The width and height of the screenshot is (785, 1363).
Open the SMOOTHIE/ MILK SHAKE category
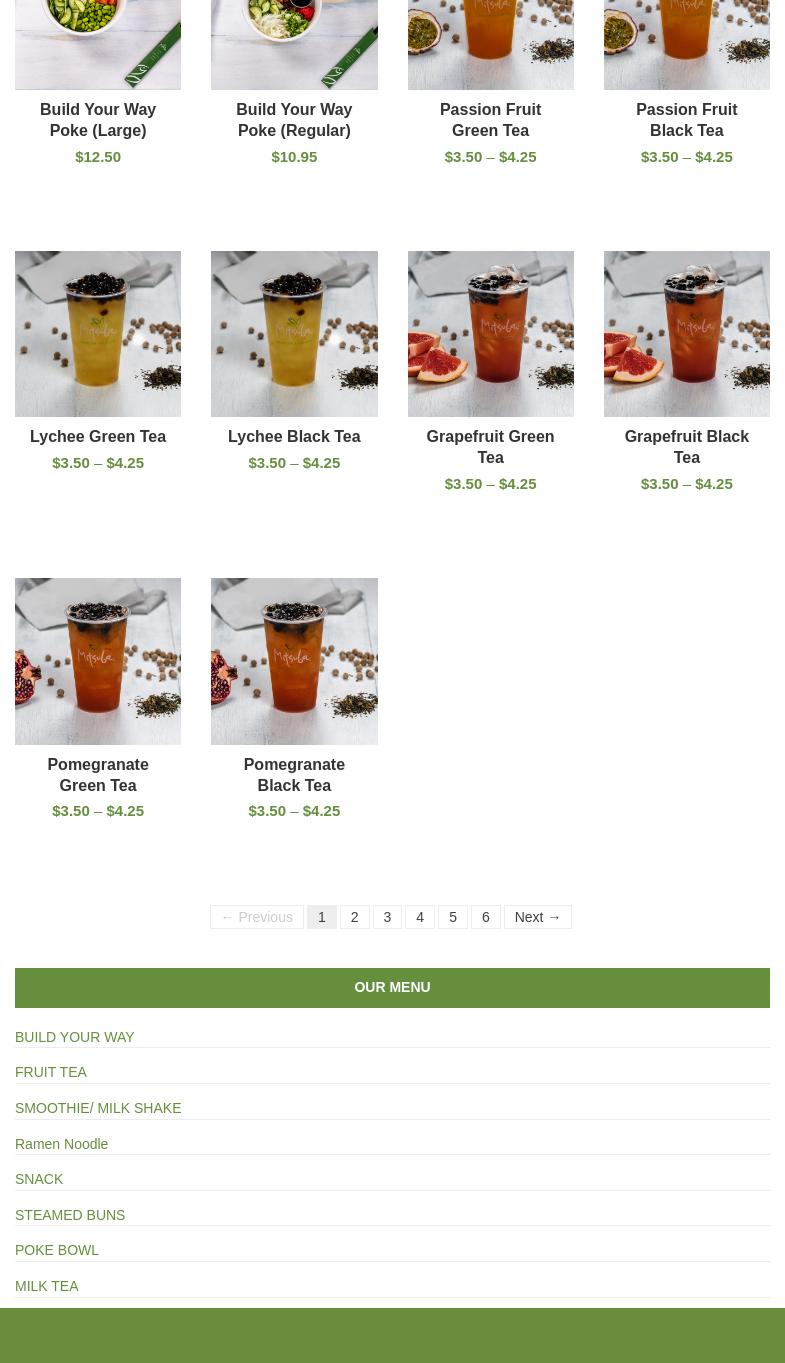98,1108
